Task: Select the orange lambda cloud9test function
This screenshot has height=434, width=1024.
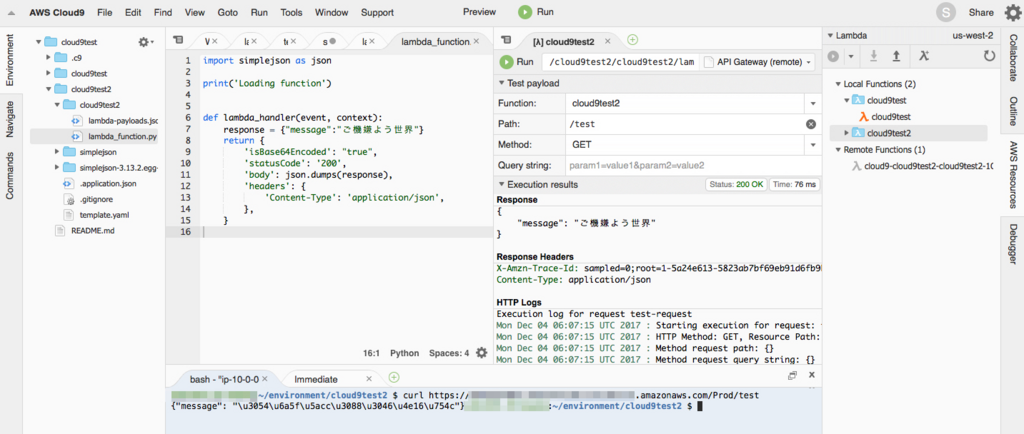Action: tap(886, 117)
